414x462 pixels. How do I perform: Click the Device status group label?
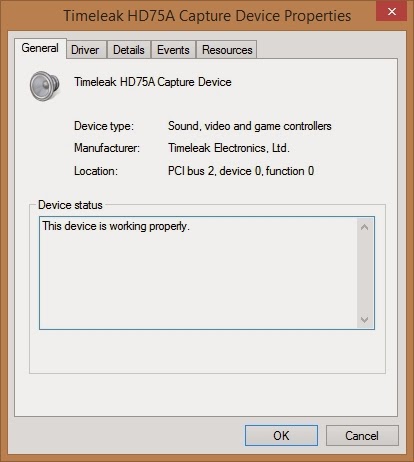(x=70, y=205)
